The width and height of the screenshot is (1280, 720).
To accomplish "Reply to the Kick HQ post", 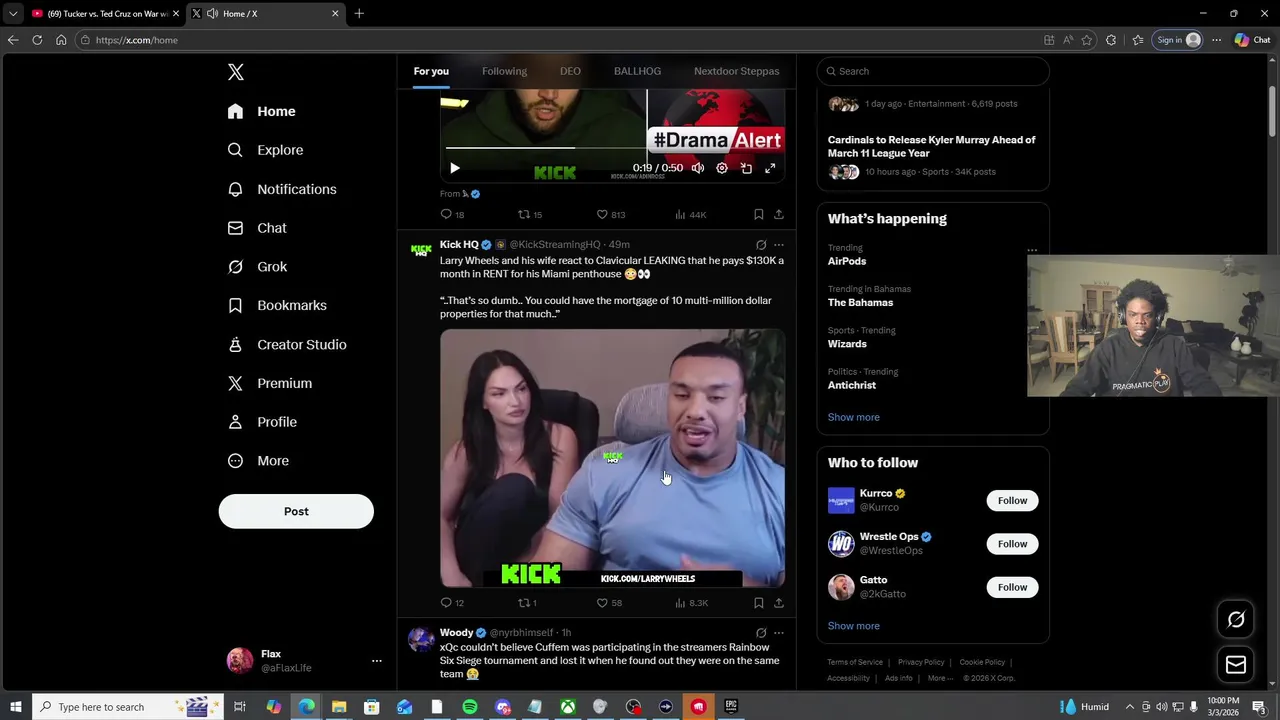I will [x=452, y=603].
